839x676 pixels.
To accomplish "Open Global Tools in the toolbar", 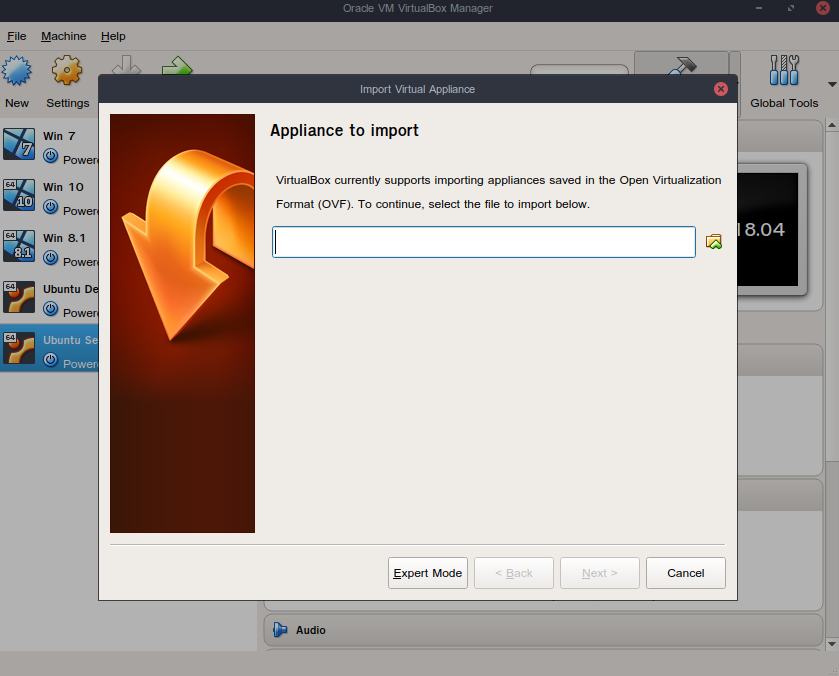I will (x=784, y=82).
